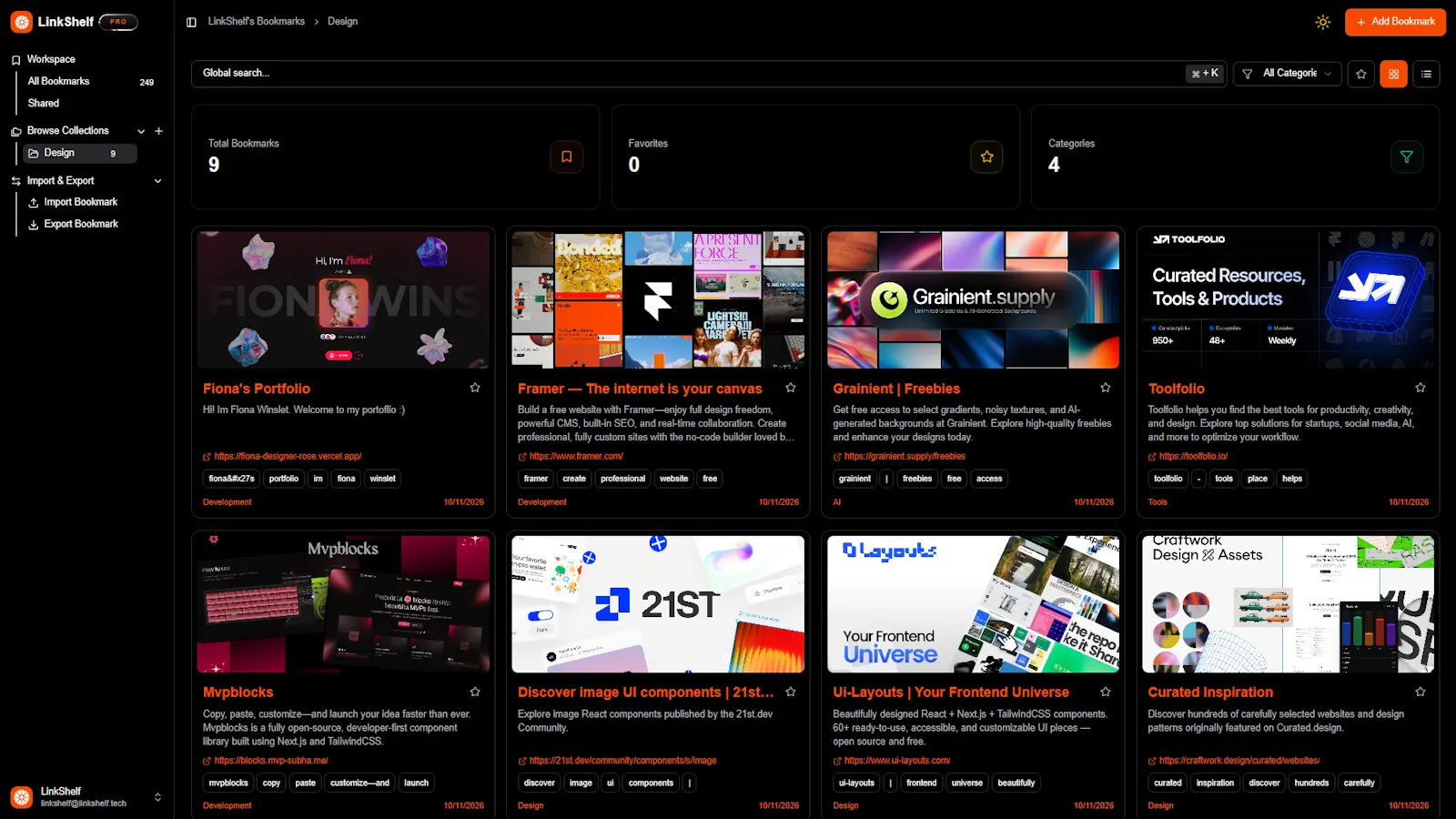
Task: Toggle the sidebar panel icon
Action: (x=191, y=22)
